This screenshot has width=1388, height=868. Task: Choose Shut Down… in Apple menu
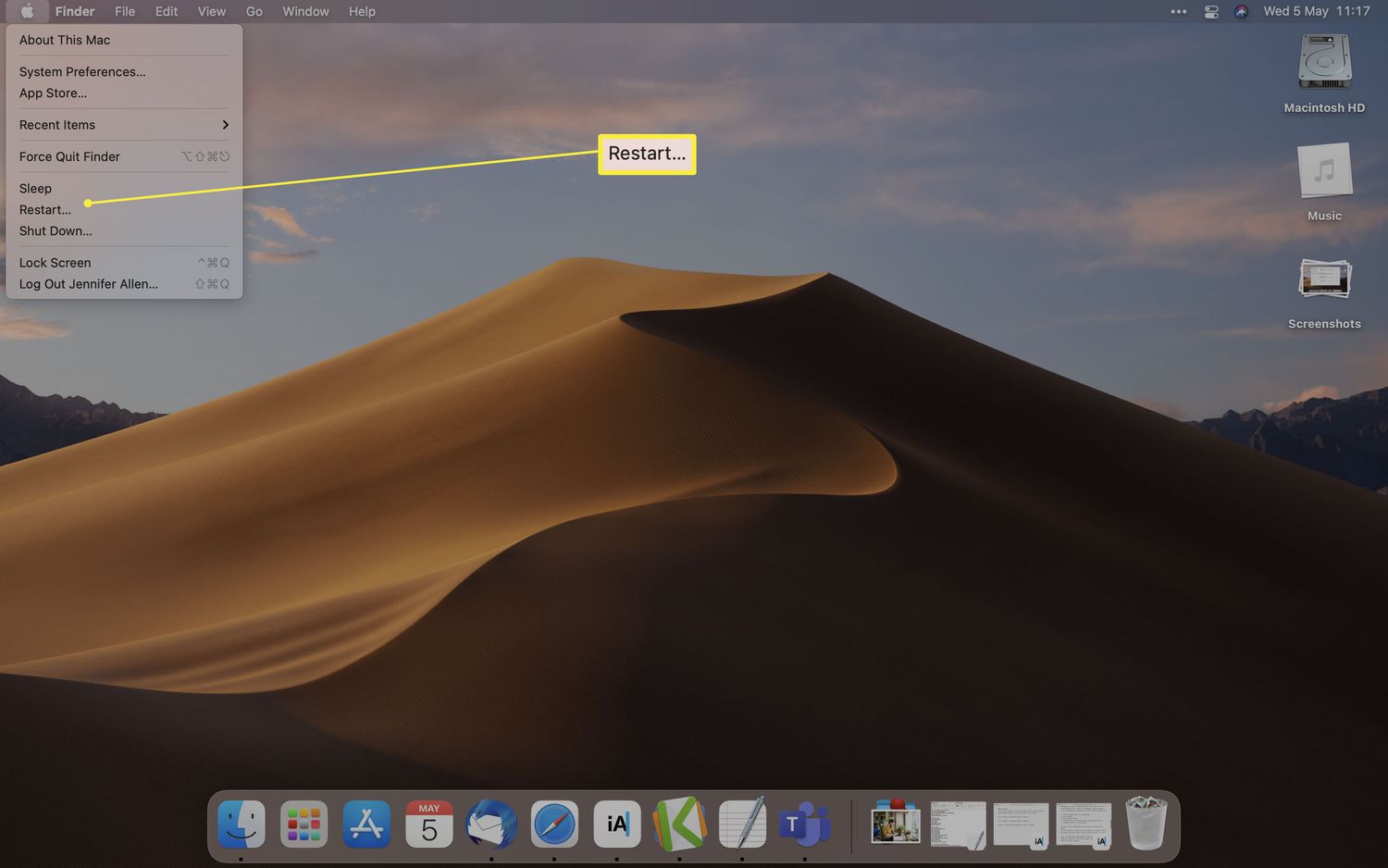pos(56,231)
